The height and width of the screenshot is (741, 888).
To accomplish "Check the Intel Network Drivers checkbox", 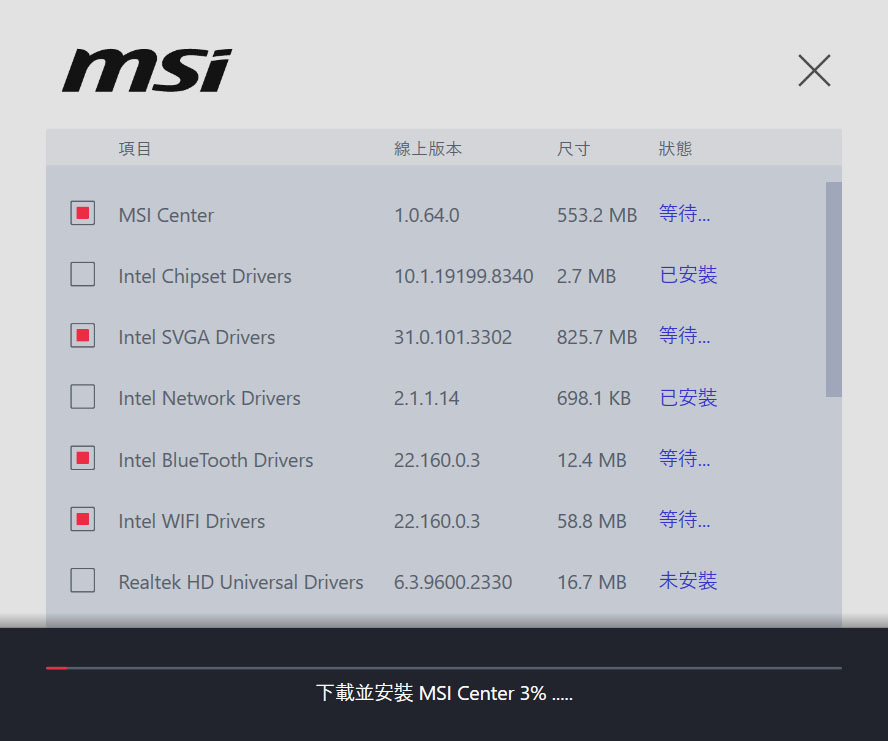I will (83, 397).
